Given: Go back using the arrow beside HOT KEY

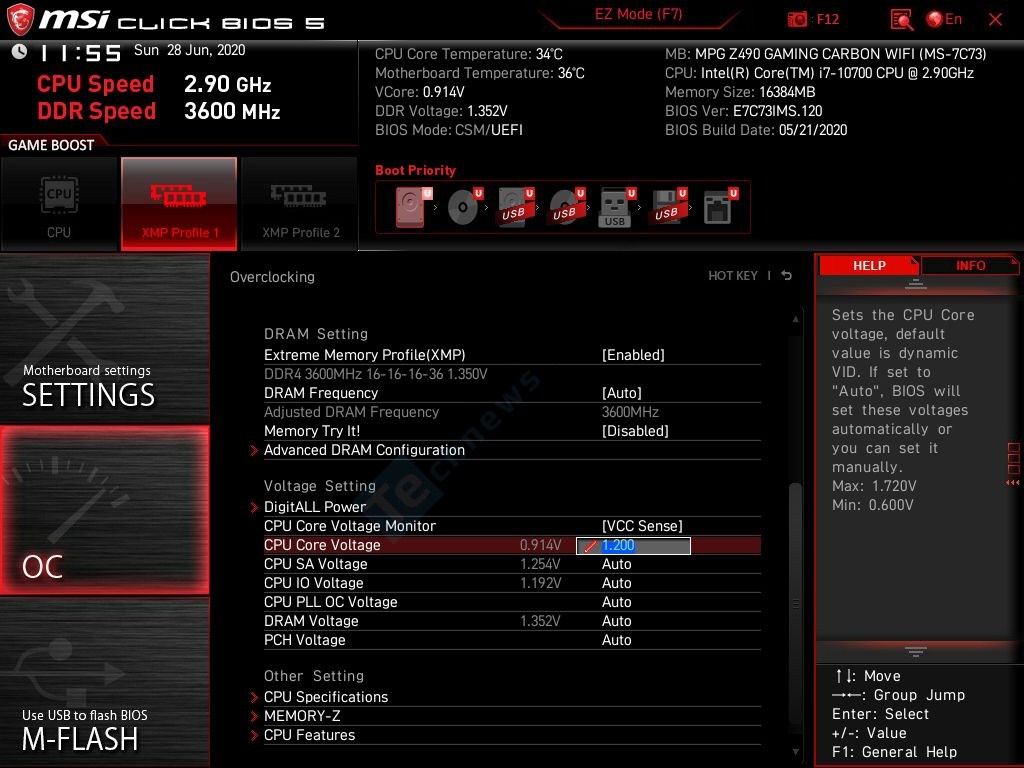Looking at the screenshot, I should [787, 276].
